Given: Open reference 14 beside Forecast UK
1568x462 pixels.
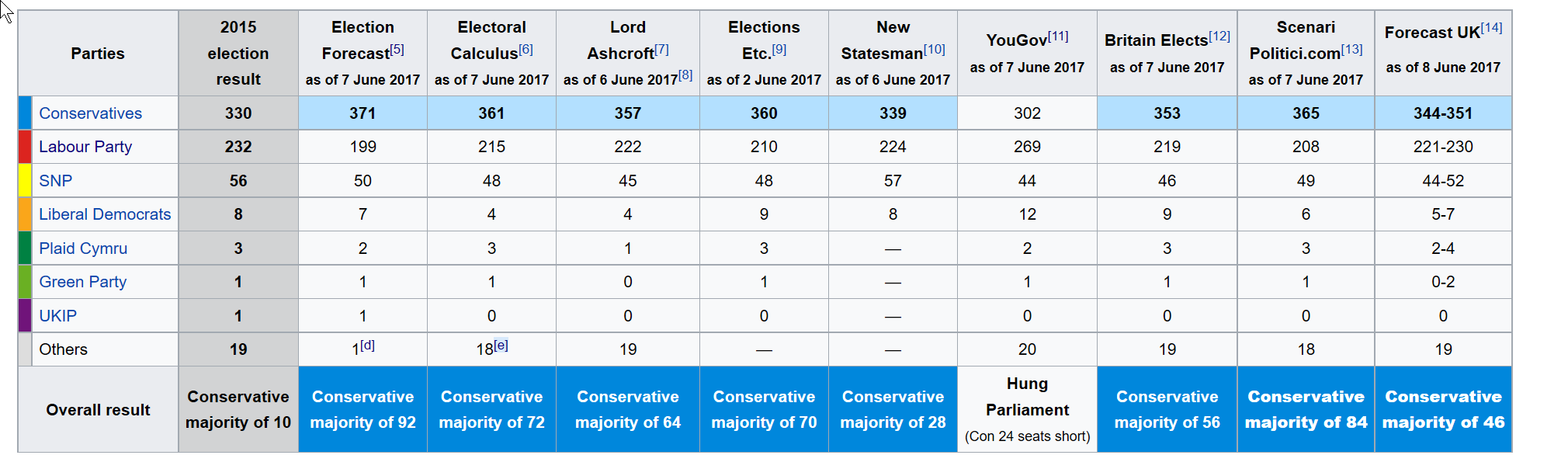Looking at the screenshot, I should (x=1491, y=29).
